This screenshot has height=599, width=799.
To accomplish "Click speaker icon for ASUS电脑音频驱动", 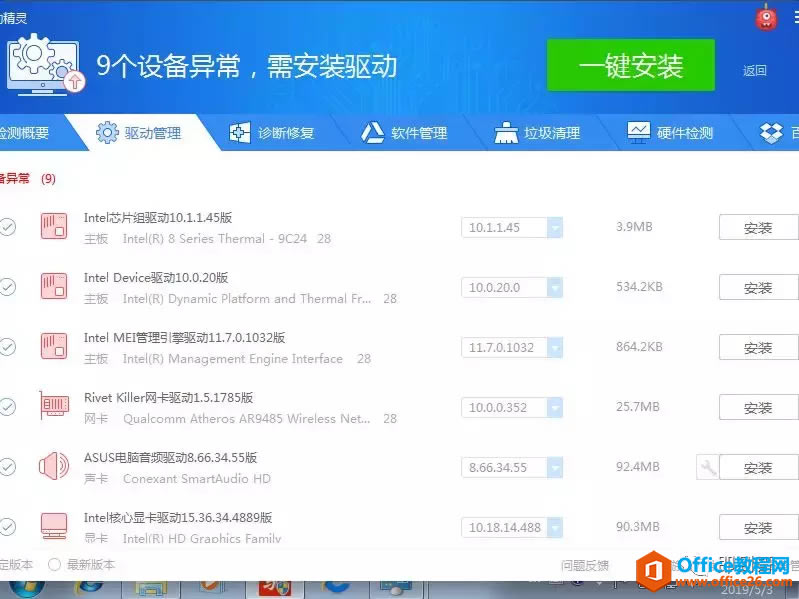I will point(54,466).
